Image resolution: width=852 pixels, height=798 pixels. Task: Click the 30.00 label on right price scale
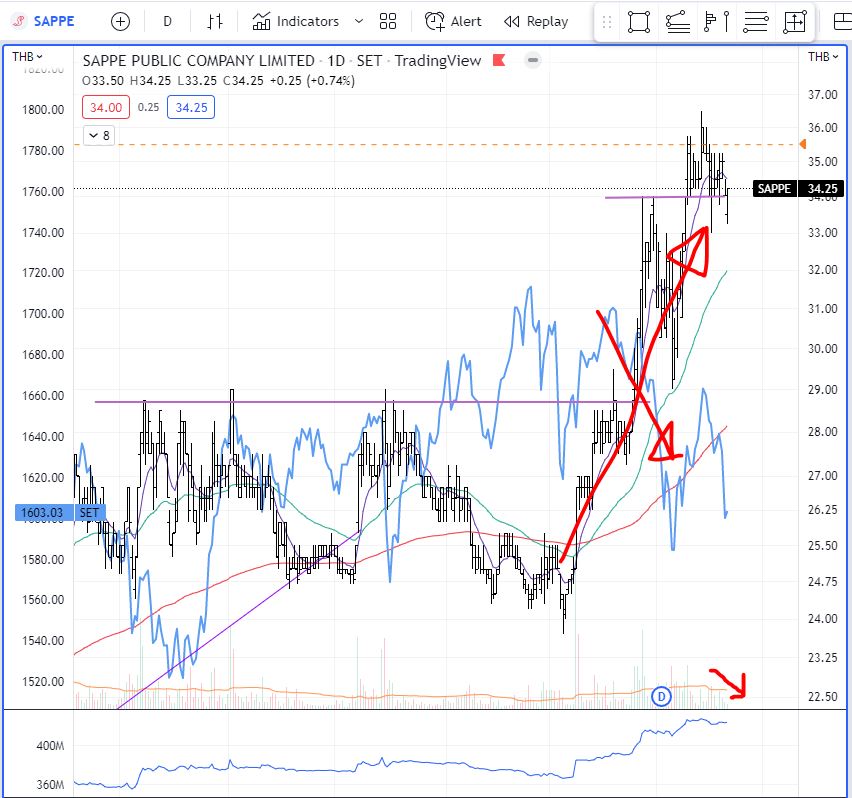(823, 349)
